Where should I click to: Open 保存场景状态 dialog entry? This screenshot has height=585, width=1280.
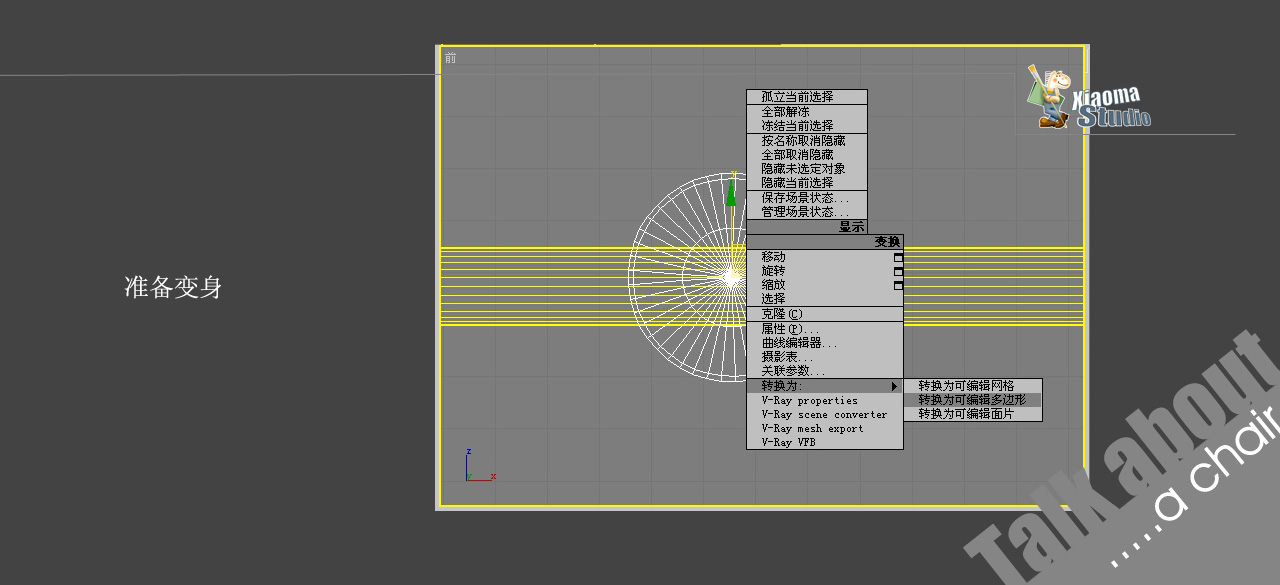(805, 198)
